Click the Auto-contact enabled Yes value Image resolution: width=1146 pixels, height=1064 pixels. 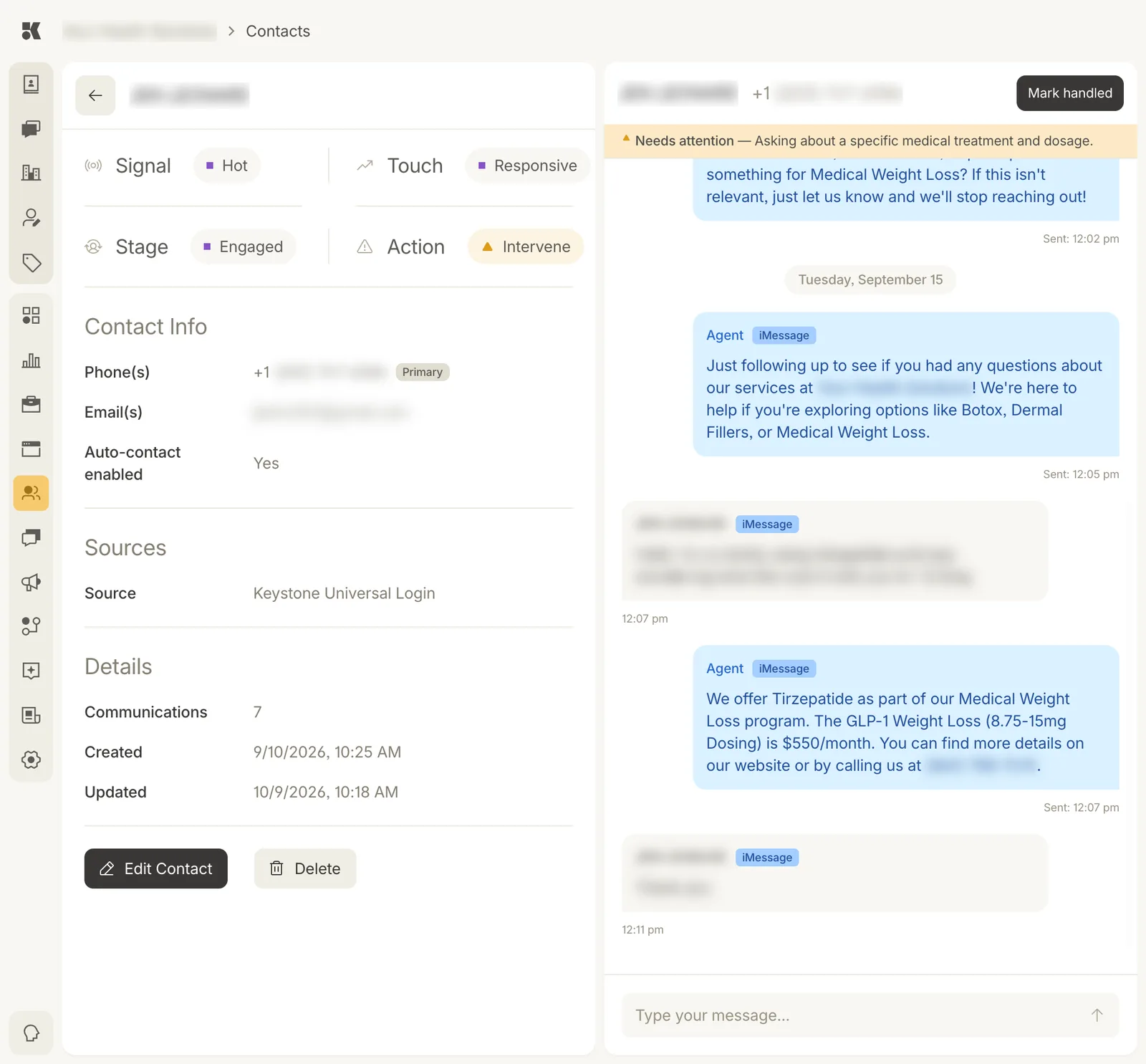click(x=266, y=464)
